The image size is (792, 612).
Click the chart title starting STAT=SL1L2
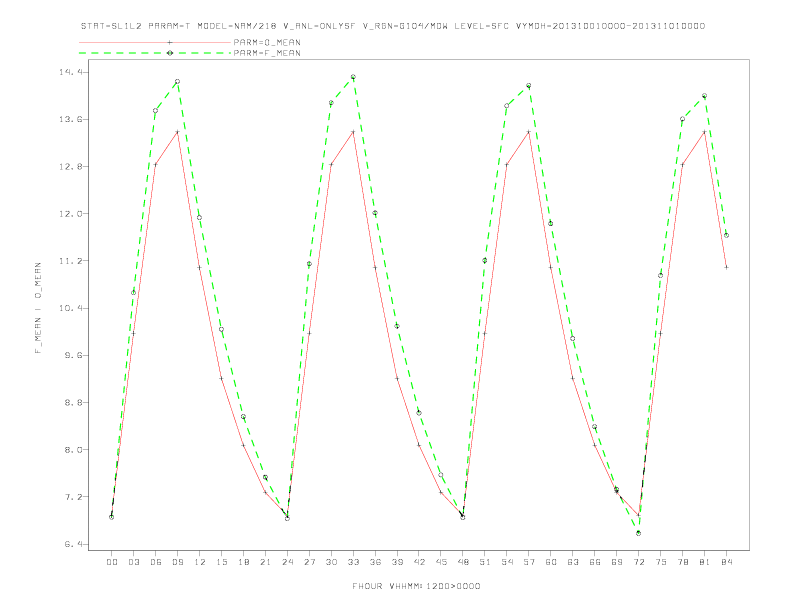click(392, 26)
